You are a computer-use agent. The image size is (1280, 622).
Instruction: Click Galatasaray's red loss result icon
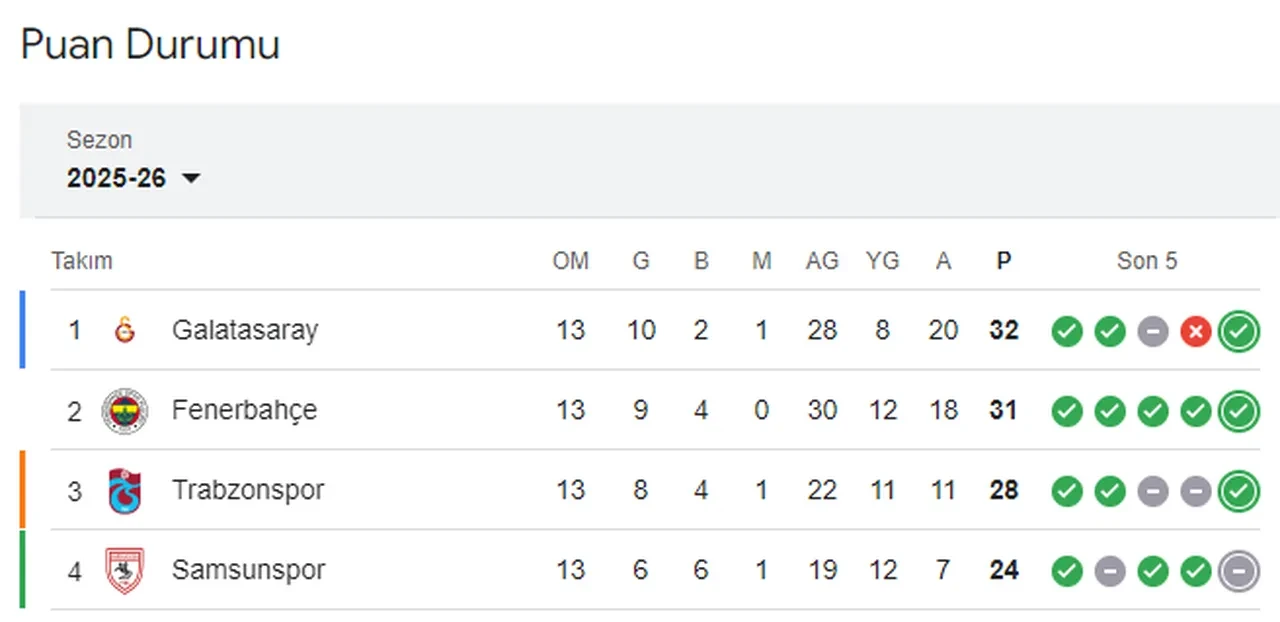click(x=1196, y=331)
